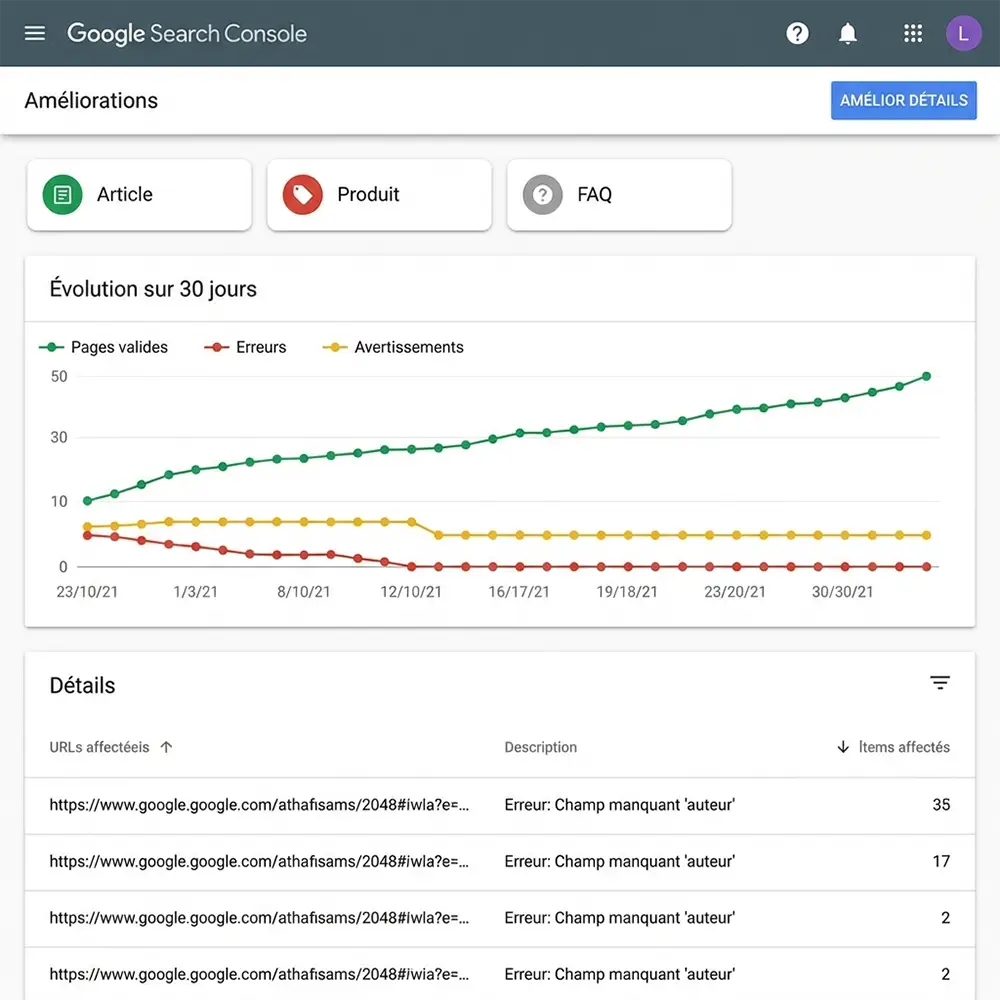Toggle the Erreurs series in the legend
1000x1000 pixels.
click(x=245, y=347)
